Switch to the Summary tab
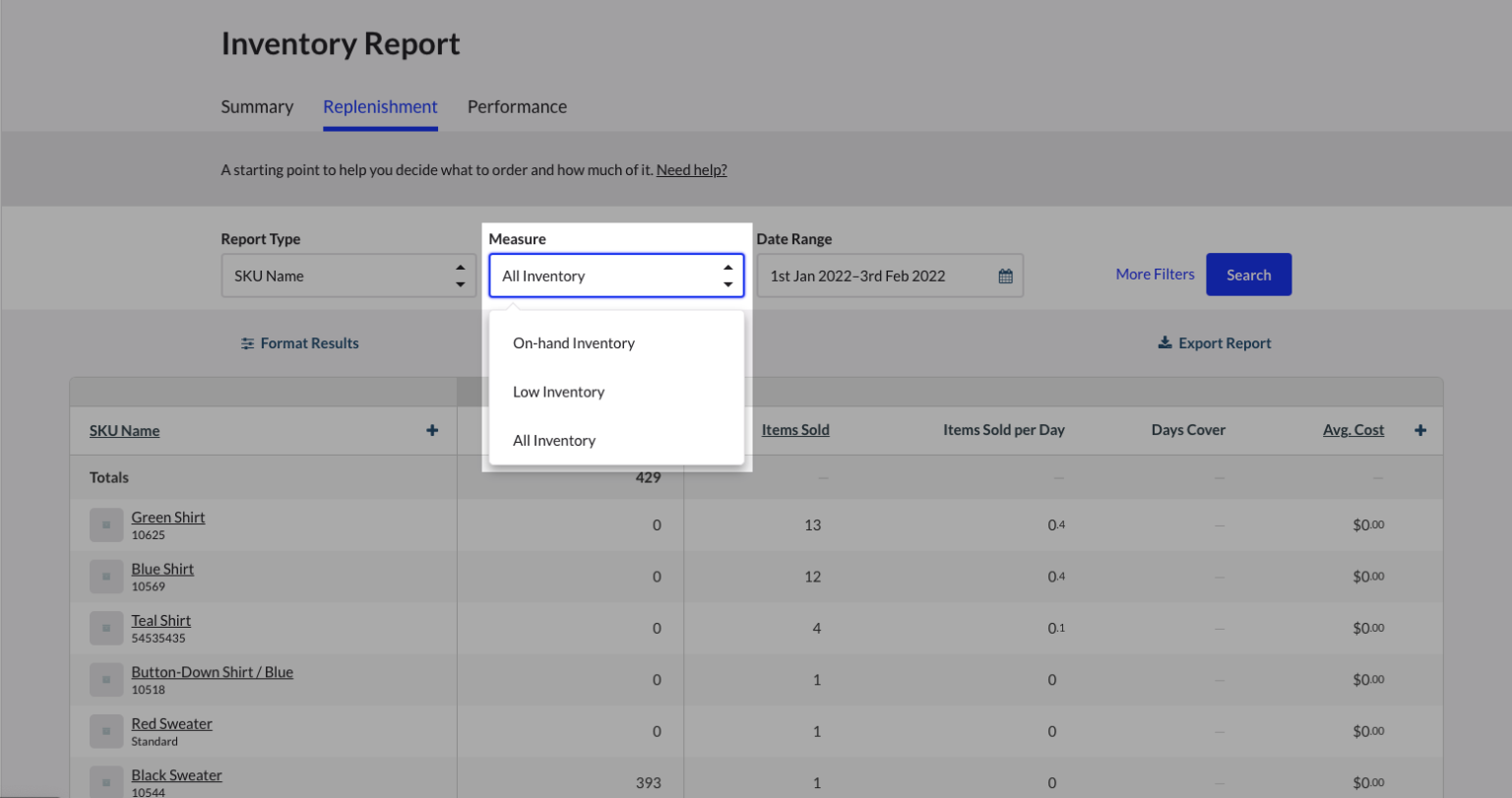This screenshot has width=1512, height=798. pyautogui.click(x=256, y=106)
